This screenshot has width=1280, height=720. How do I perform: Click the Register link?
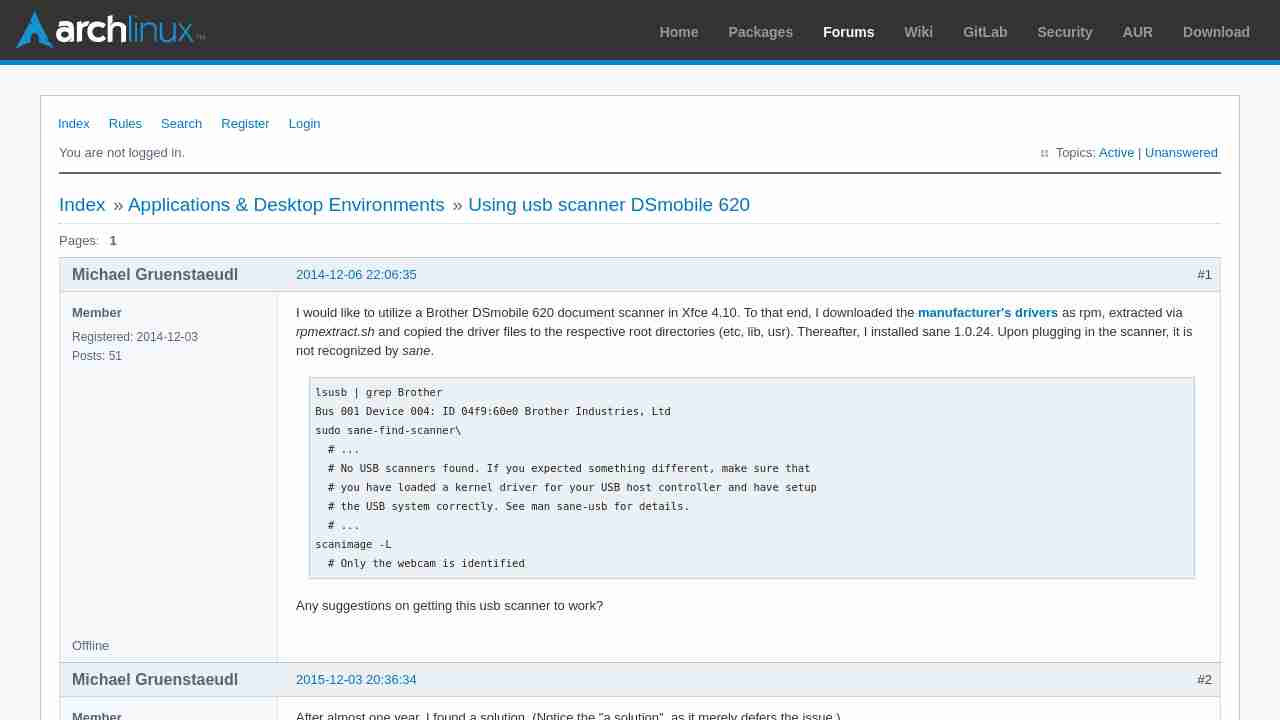(x=245, y=124)
